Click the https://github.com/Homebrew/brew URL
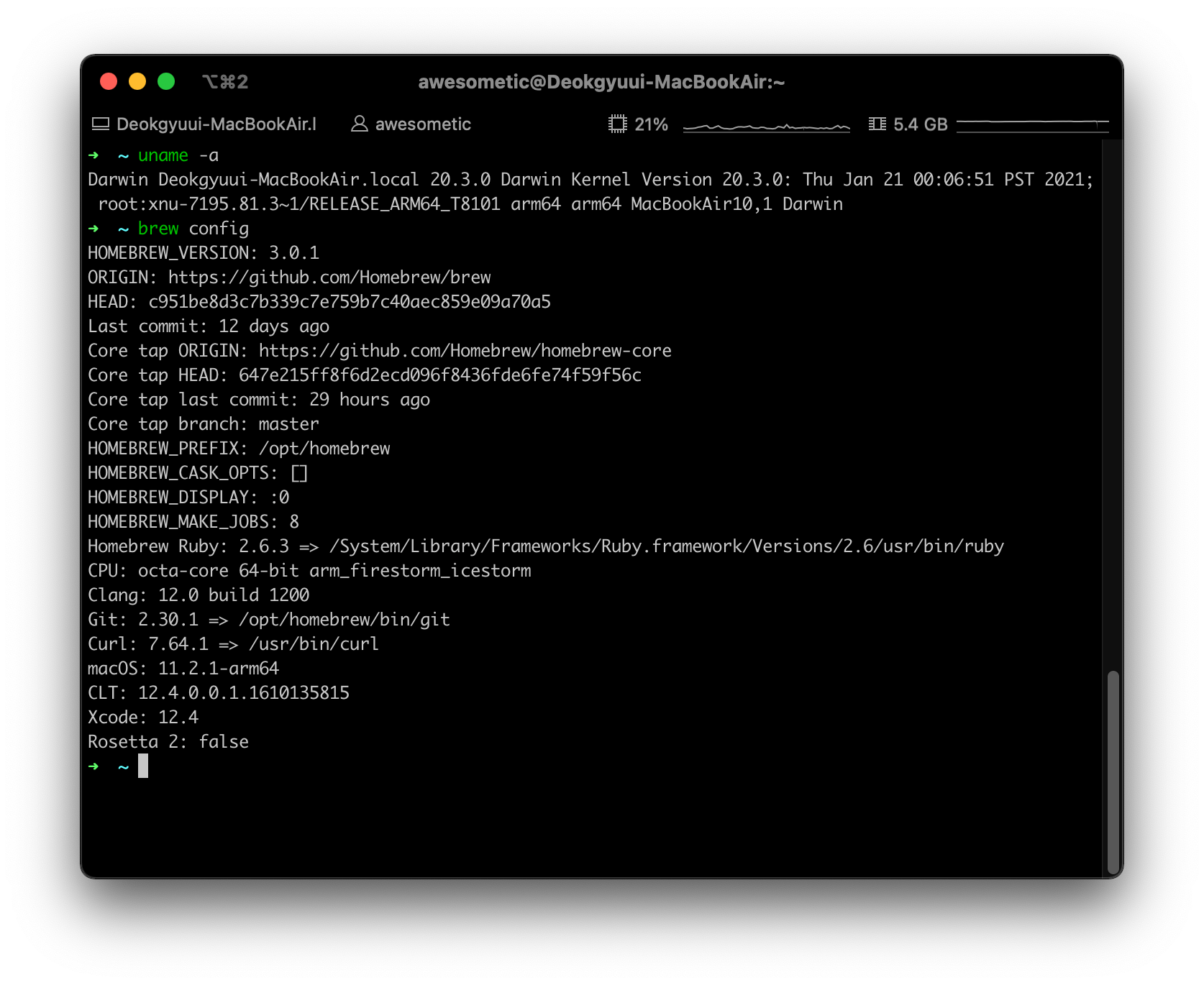Viewport: 1204px width, 985px height. point(329,278)
